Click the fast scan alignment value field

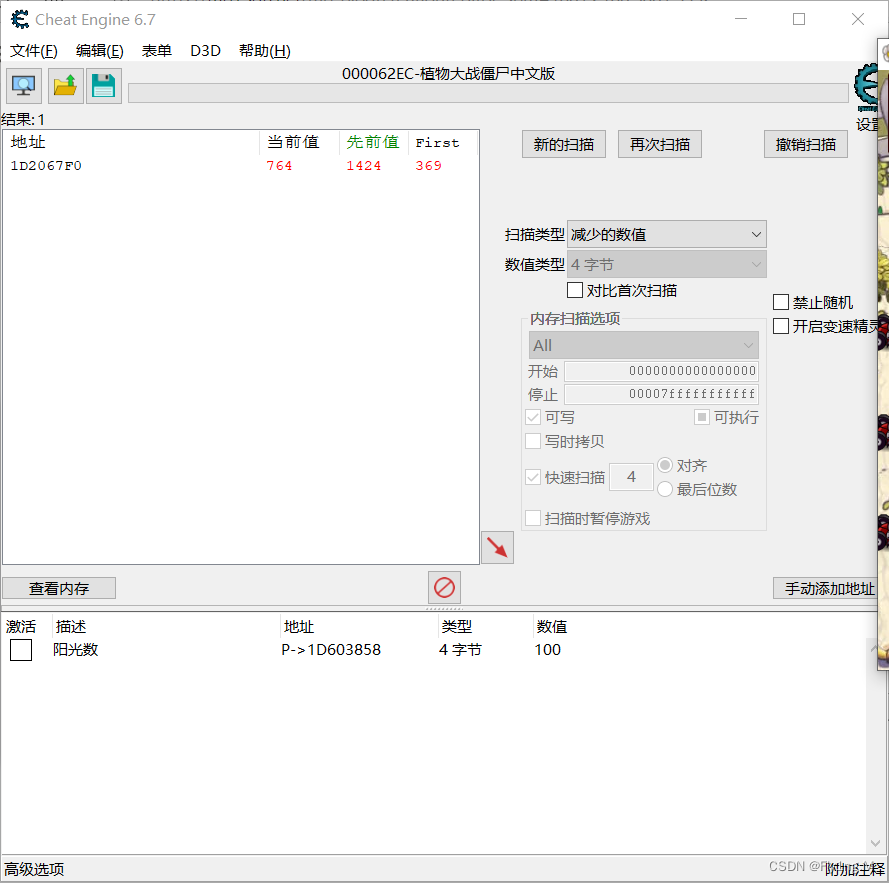pyautogui.click(x=631, y=477)
